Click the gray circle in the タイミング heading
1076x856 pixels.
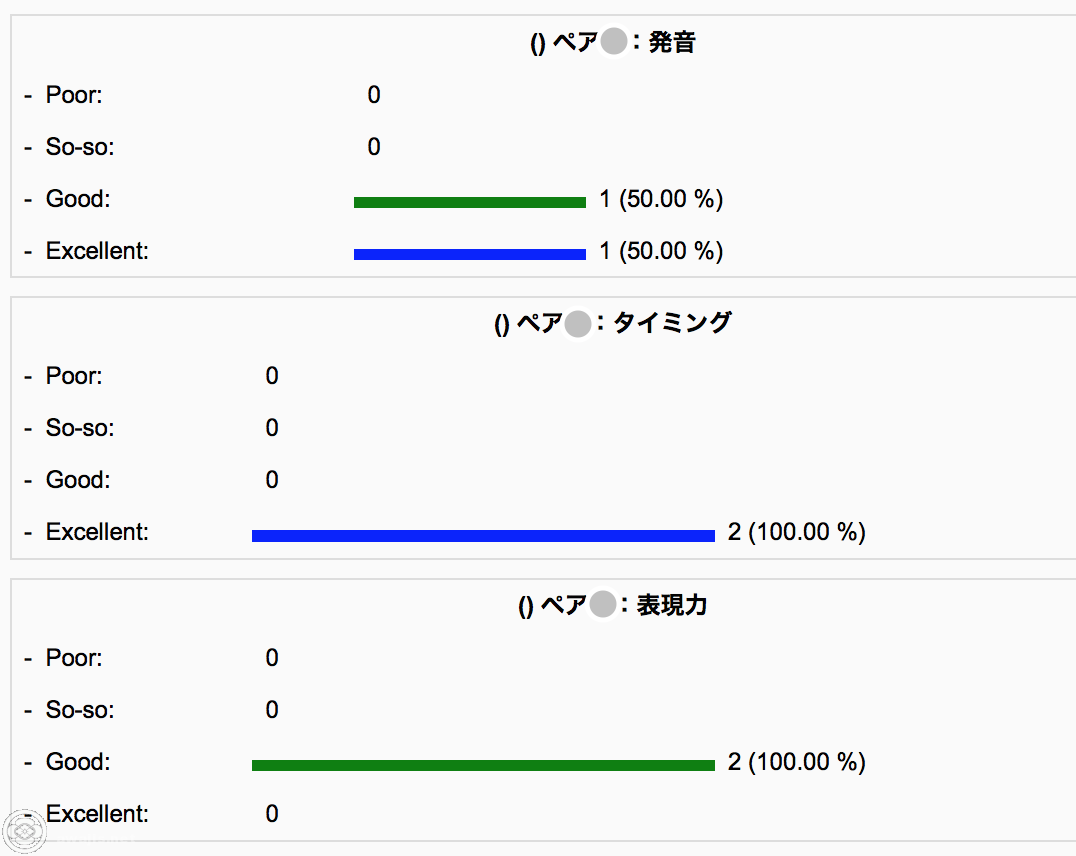(578, 323)
